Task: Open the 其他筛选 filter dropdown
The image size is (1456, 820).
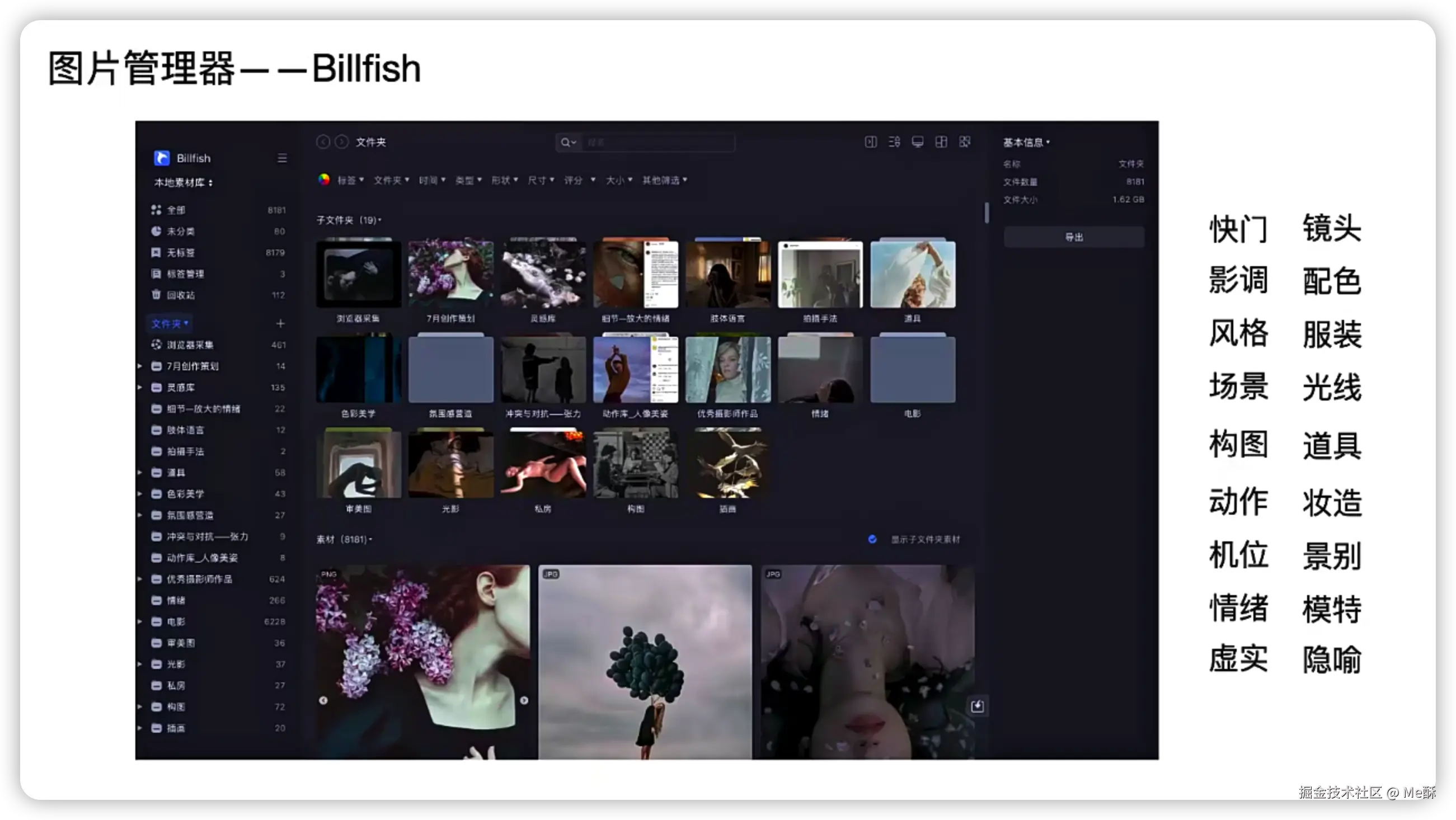Action: pos(664,180)
